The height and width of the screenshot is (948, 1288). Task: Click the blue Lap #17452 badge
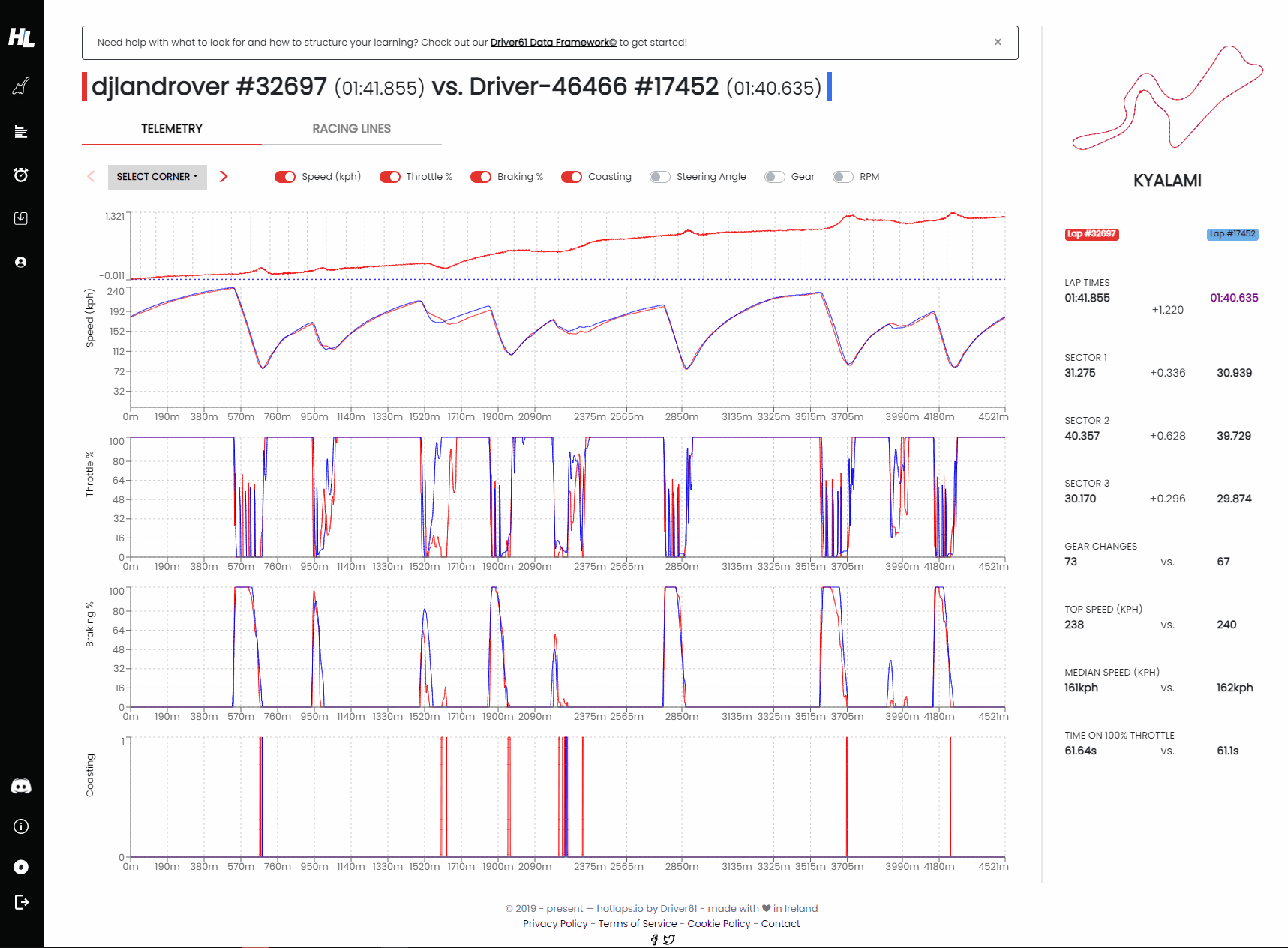click(1232, 234)
